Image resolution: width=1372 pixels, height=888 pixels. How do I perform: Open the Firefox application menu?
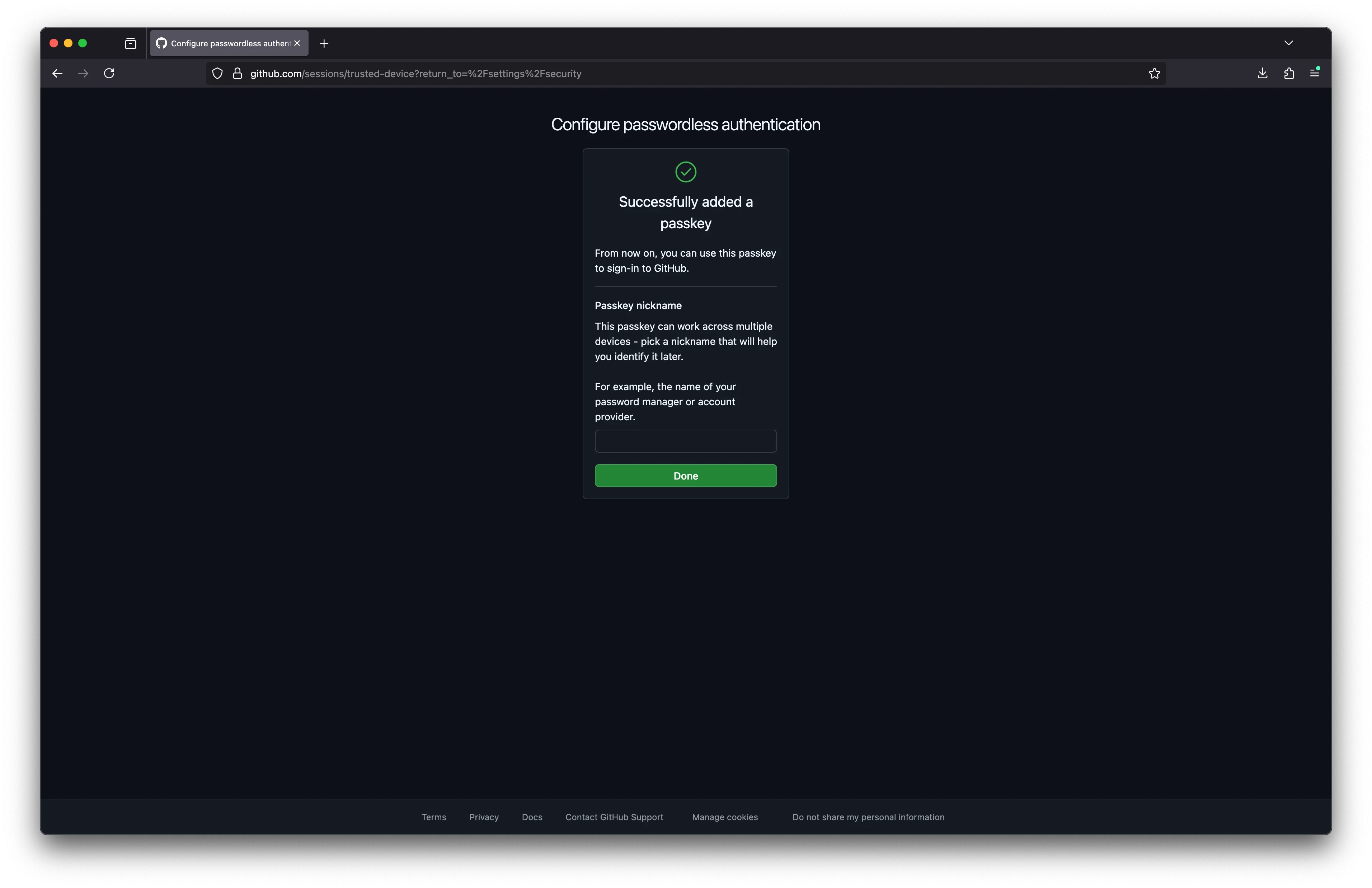coord(1314,73)
